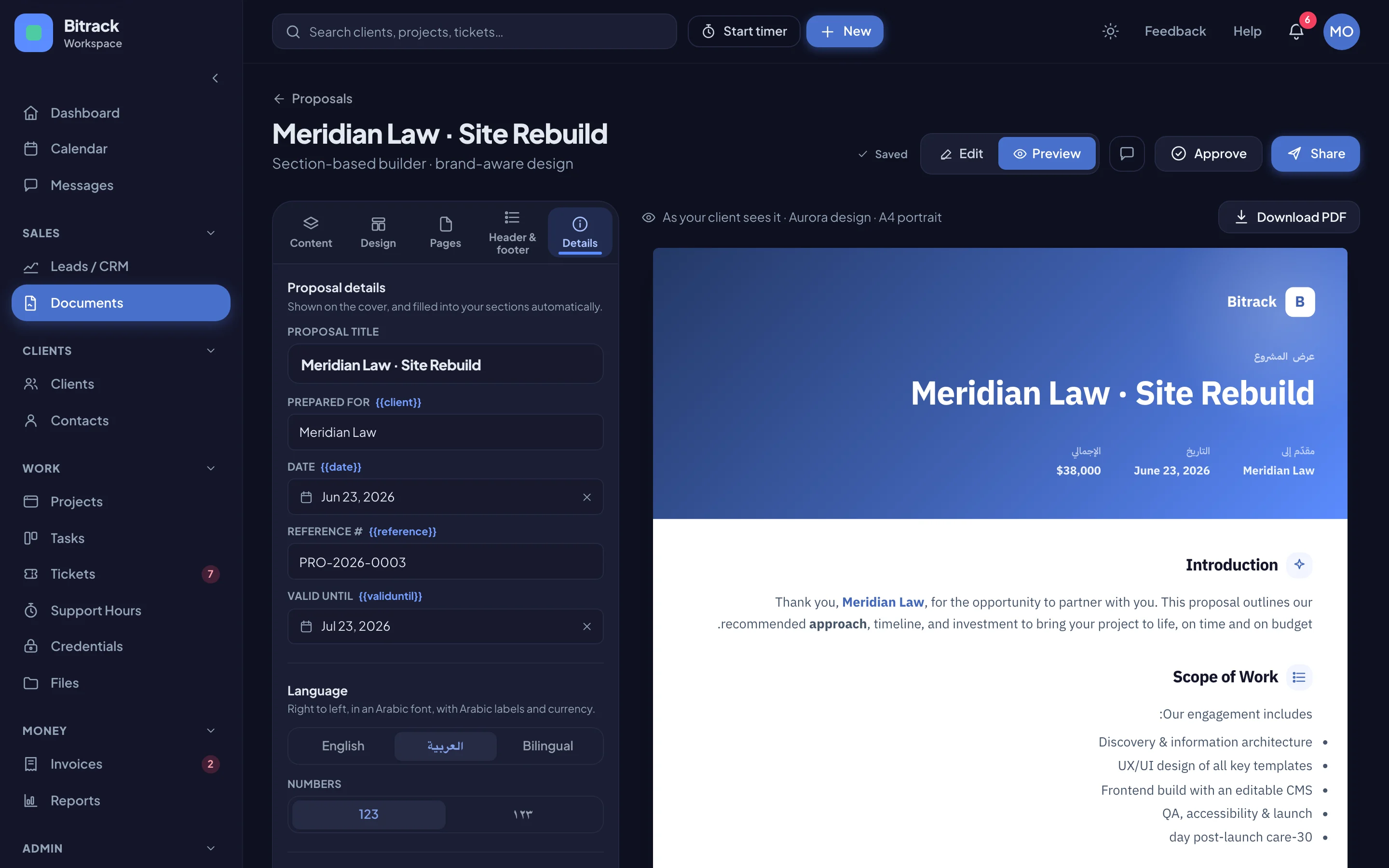Select Bilingual language option

click(547, 746)
